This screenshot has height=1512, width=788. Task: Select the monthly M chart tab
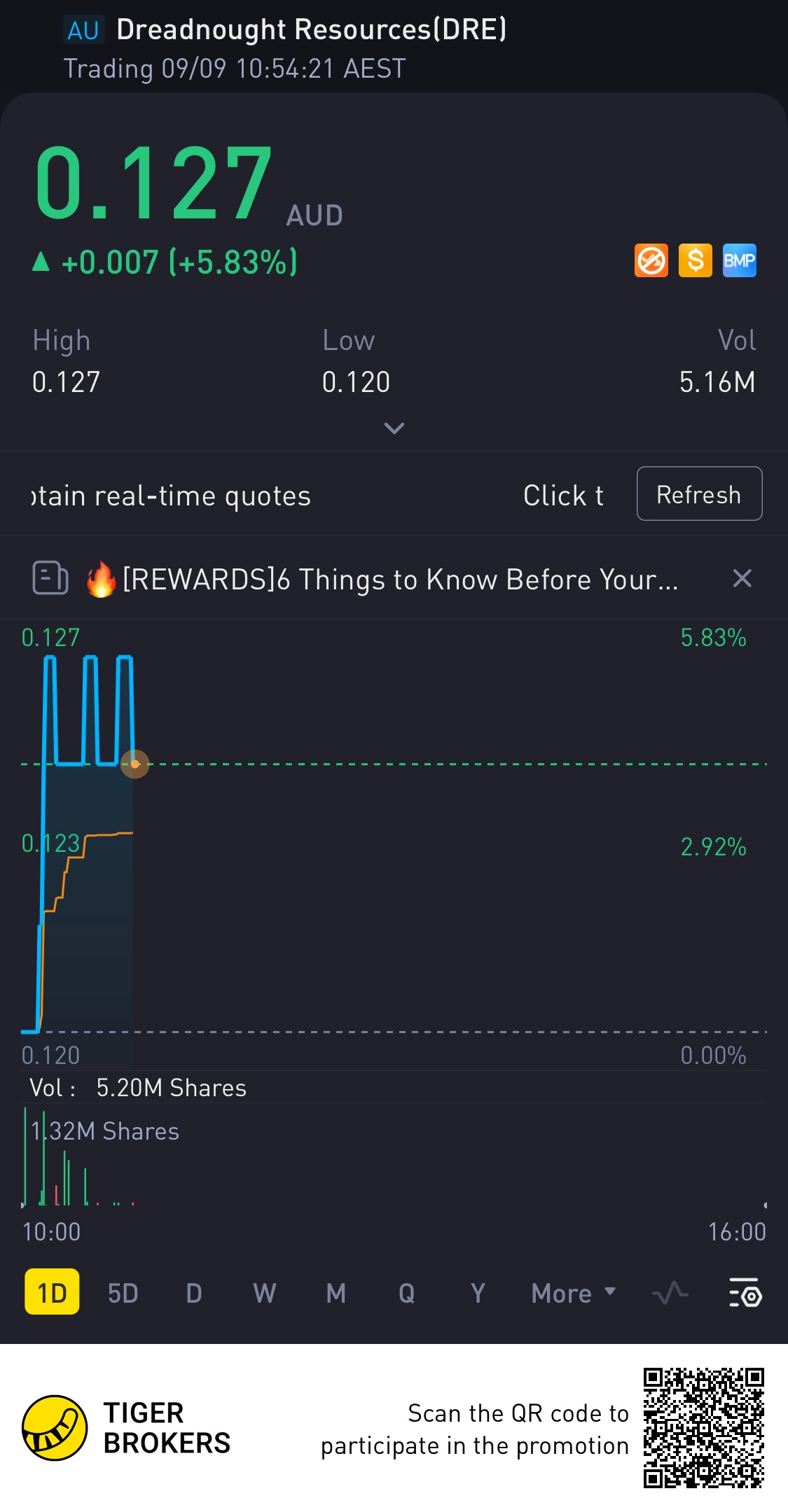tap(336, 1293)
